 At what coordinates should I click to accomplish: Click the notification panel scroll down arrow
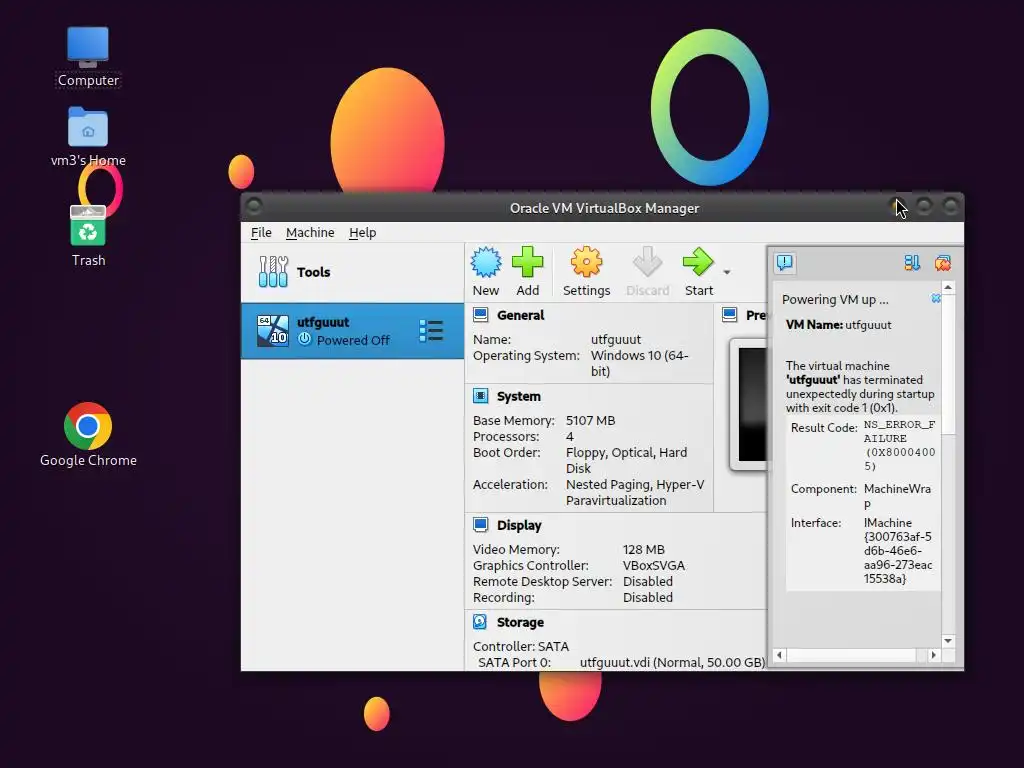click(948, 641)
